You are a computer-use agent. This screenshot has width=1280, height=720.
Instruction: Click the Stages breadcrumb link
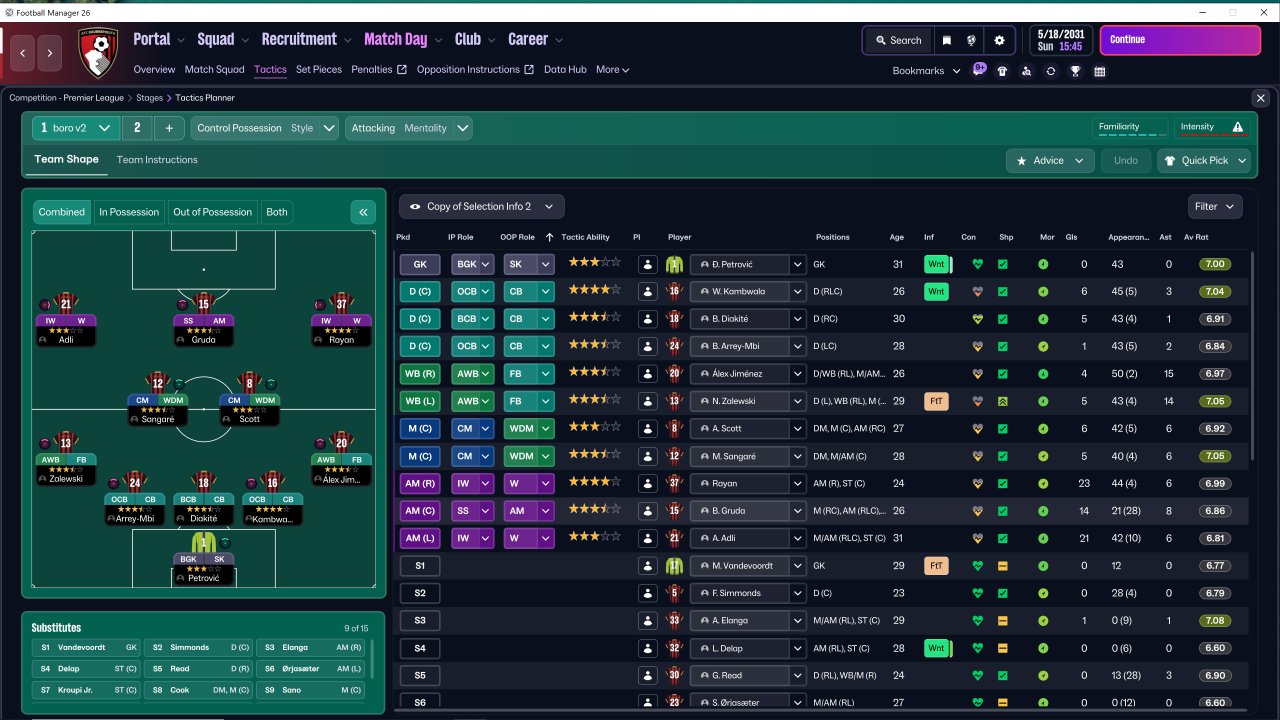[150, 98]
